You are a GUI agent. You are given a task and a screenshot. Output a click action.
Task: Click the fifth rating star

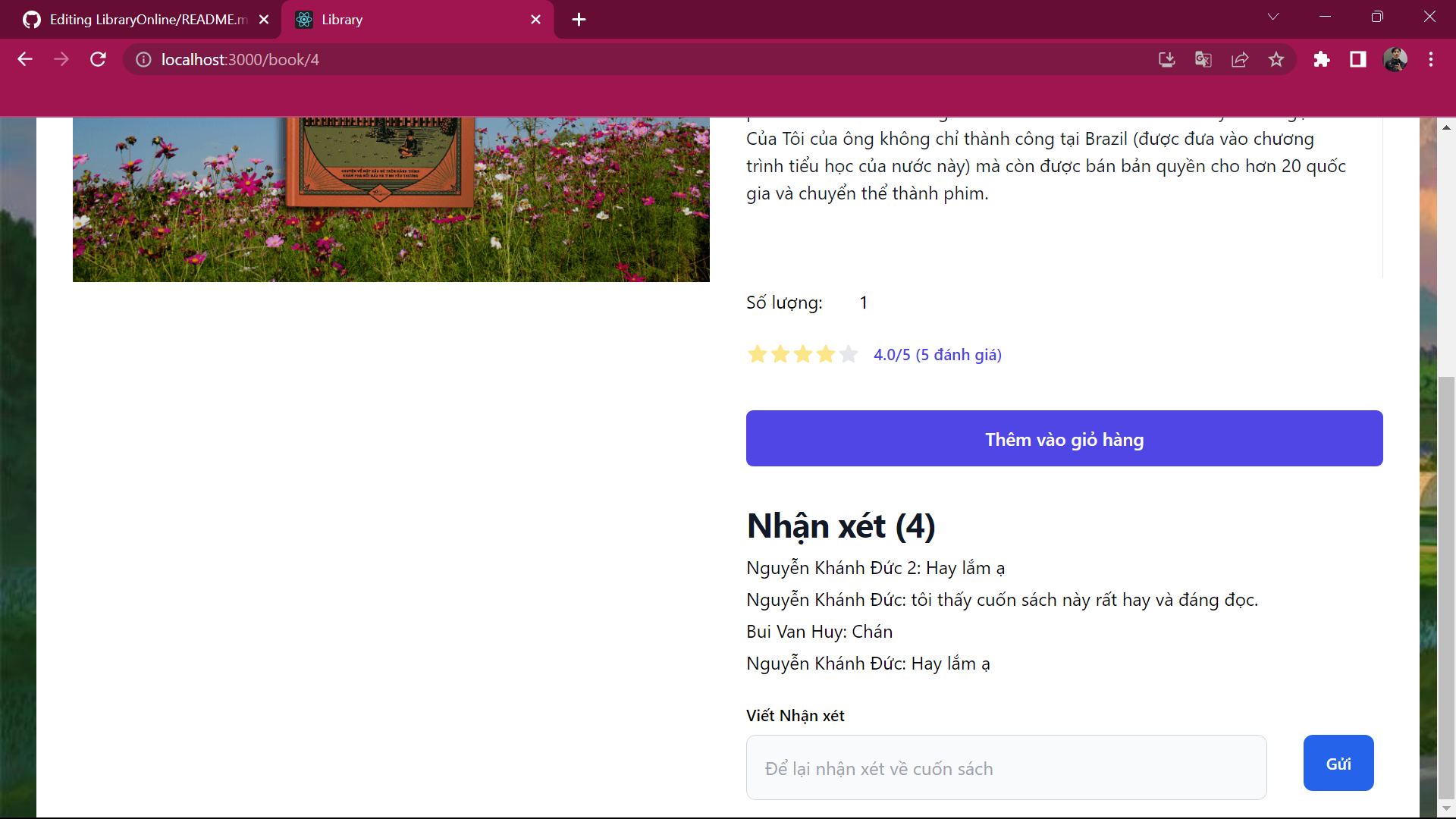[x=848, y=354]
